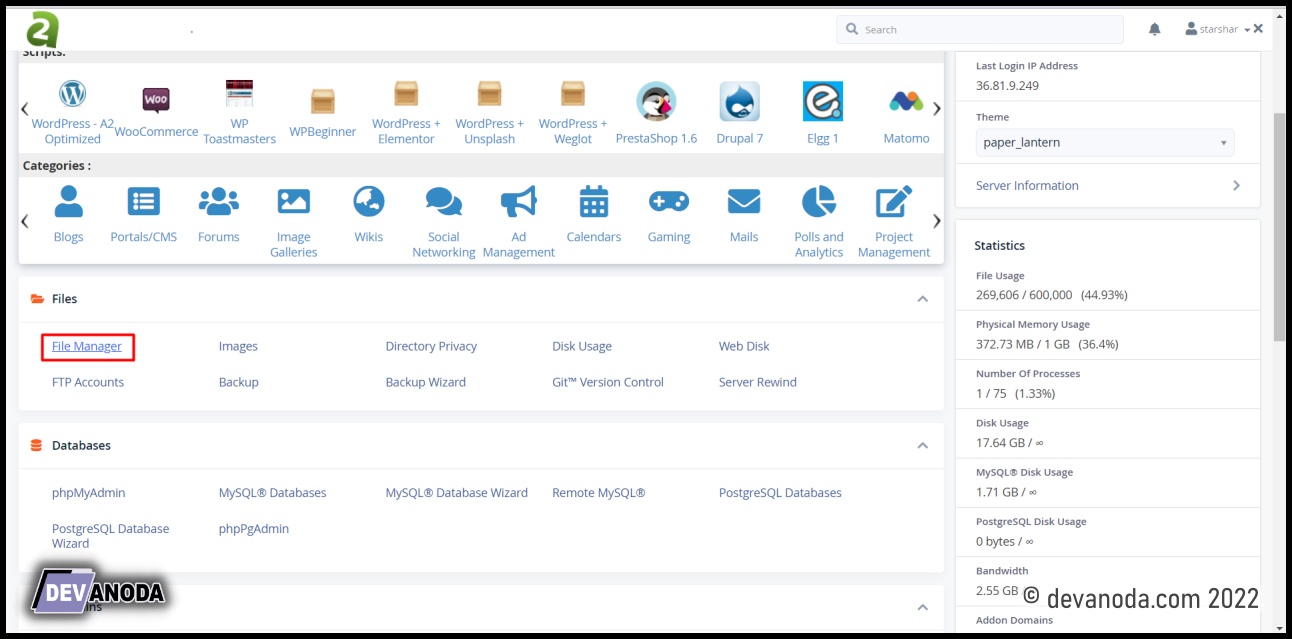Screen dimensions: 1292x639
Task: Open Git Version Control link
Action: tap(608, 382)
